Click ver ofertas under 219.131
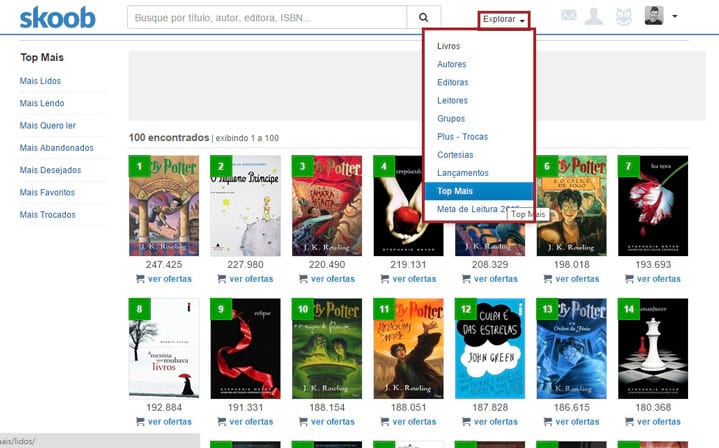 (x=408, y=279)
